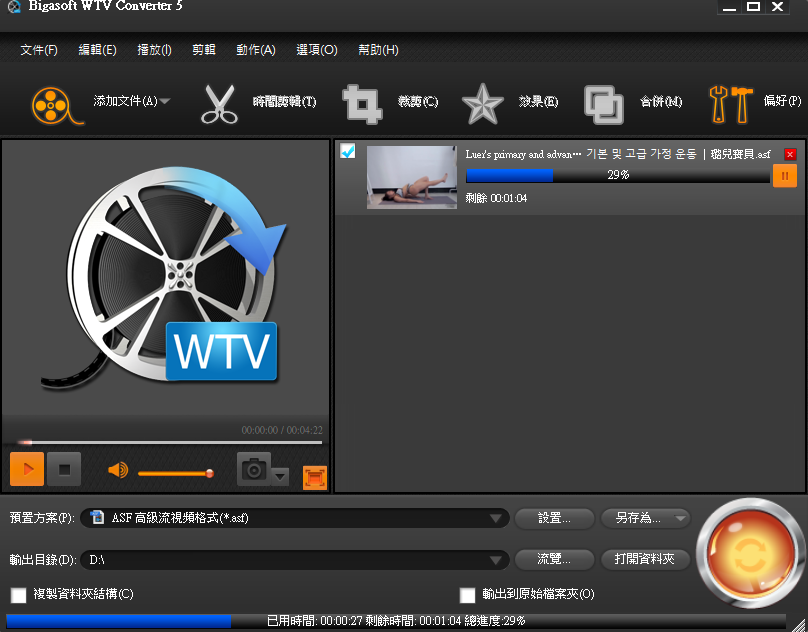This screenshot has width=808, height=632.
Task: Click the ASF format page icon in profile
Action: point(97,517)
